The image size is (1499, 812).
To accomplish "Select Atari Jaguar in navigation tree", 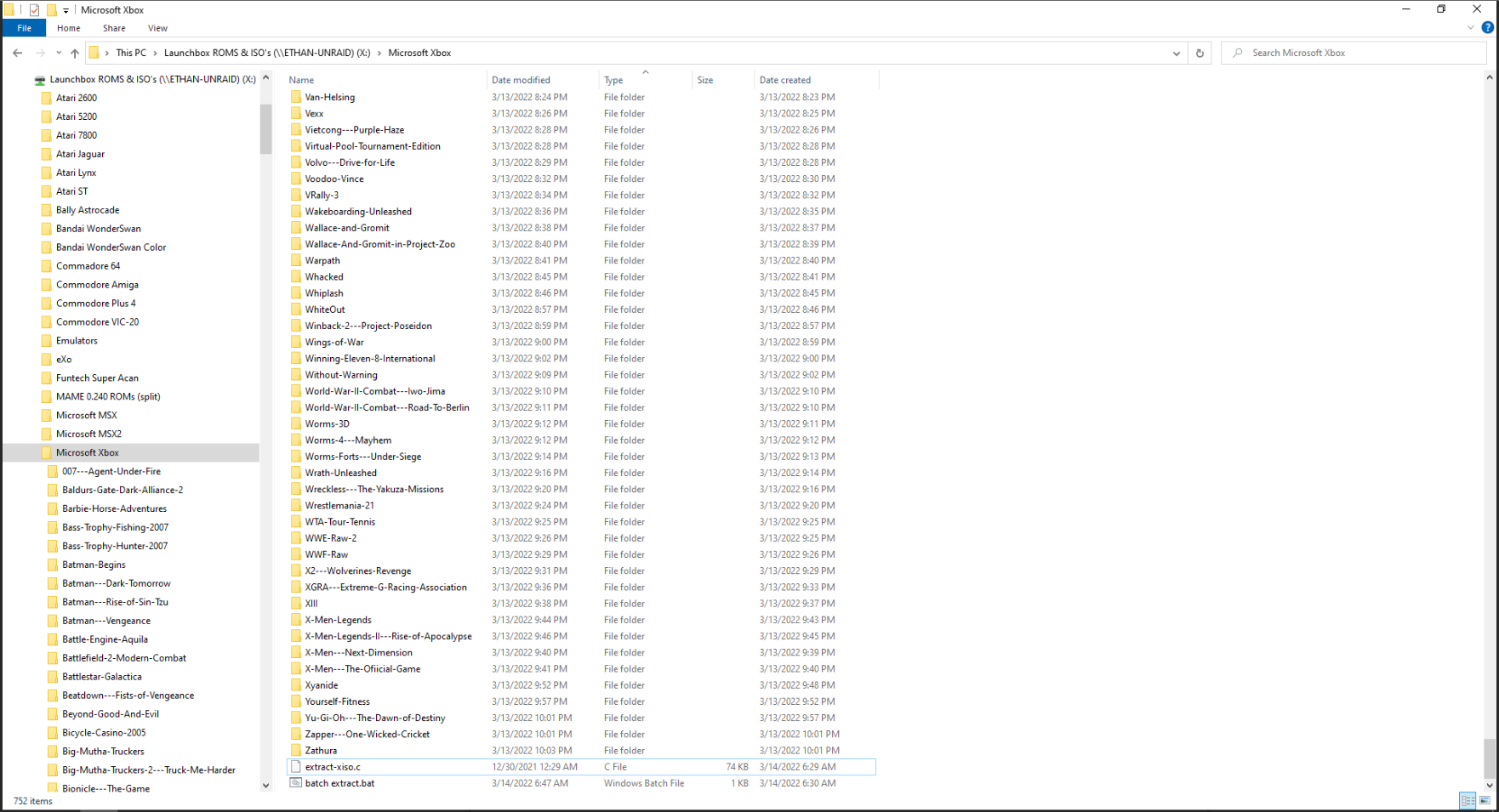I will (x=80, y=154).
